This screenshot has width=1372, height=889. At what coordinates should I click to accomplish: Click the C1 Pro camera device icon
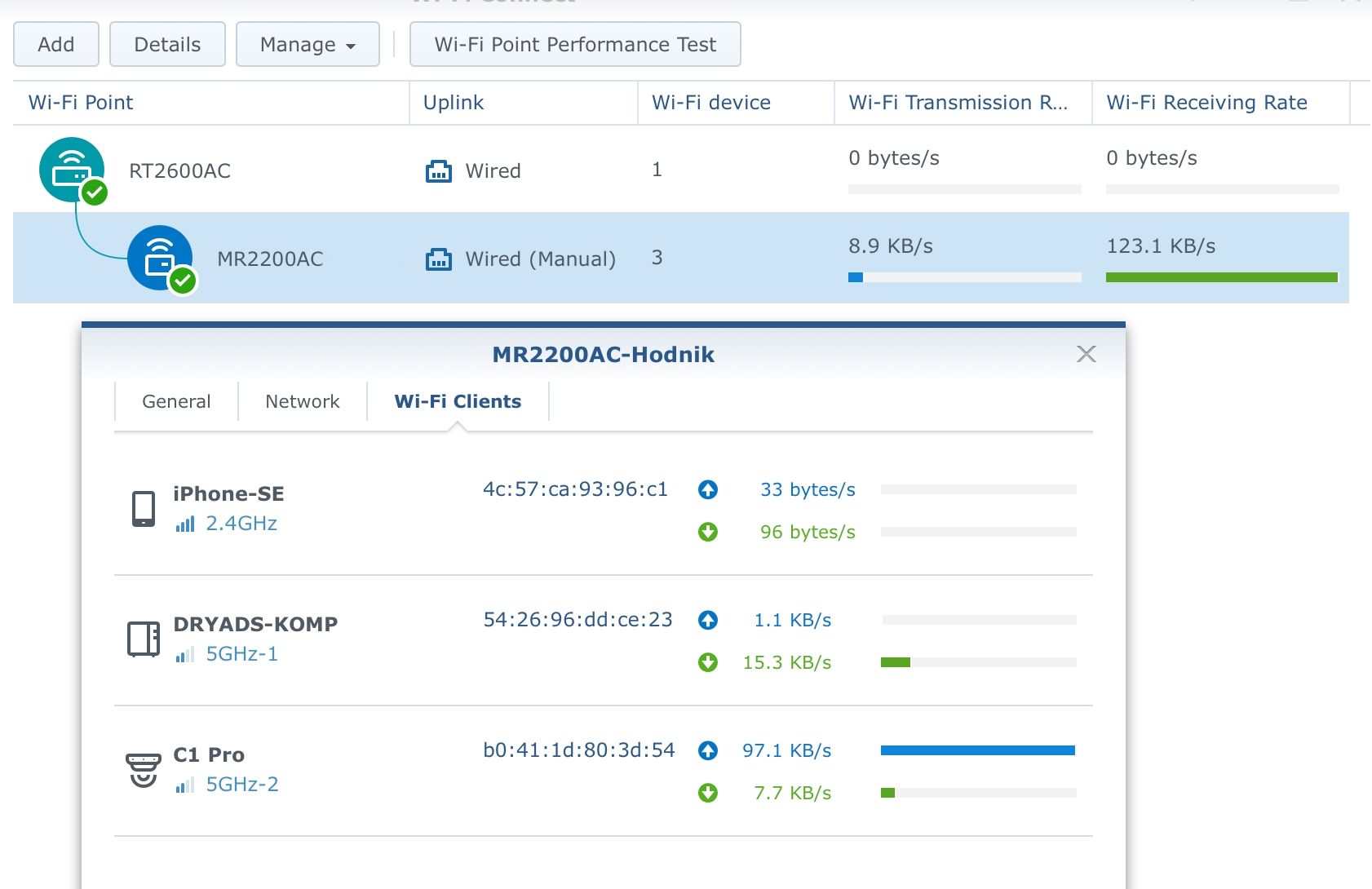(x=144, y=770)
